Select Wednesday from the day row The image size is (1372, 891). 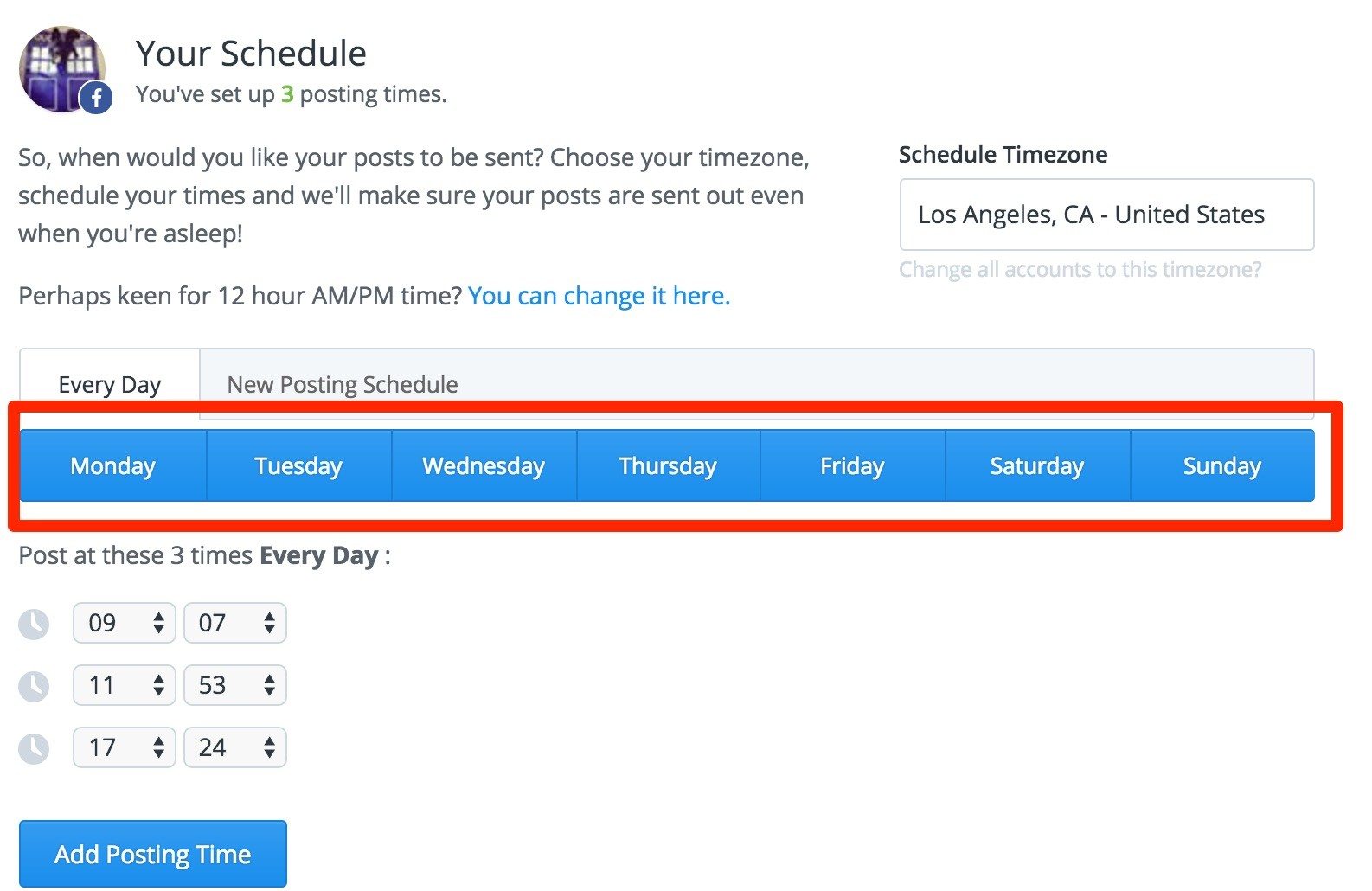[x=483, y=465]
